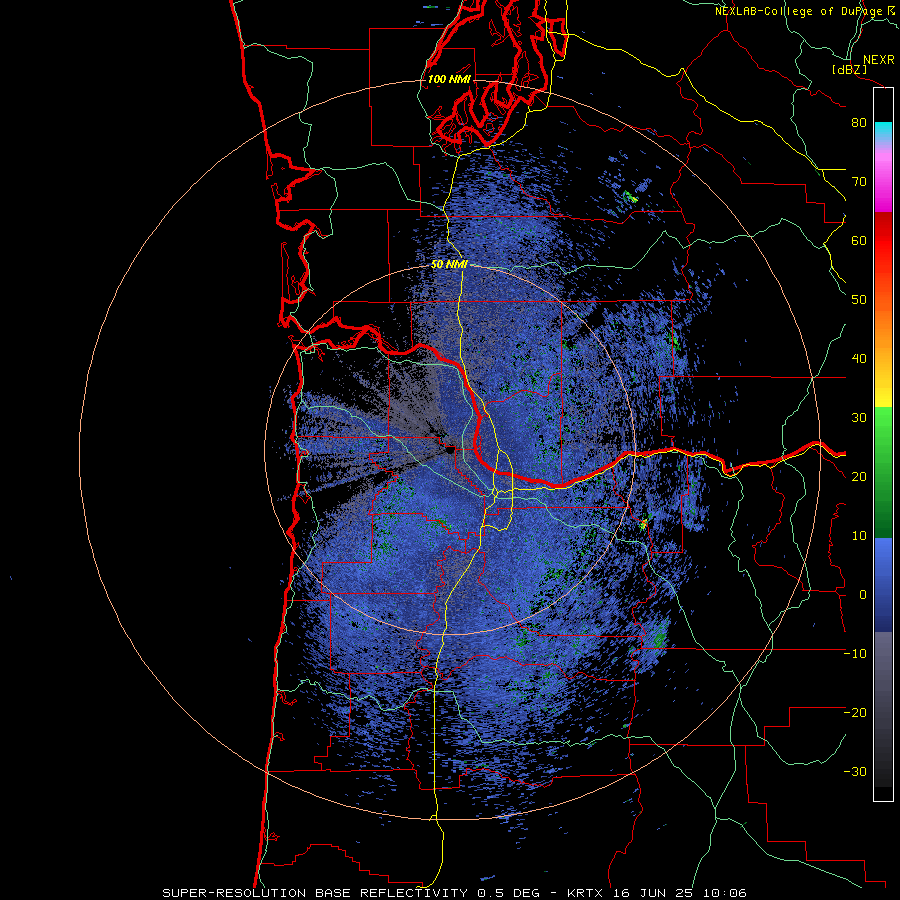Click the 40 value on the dBZ scale

(x=859, y=359)
